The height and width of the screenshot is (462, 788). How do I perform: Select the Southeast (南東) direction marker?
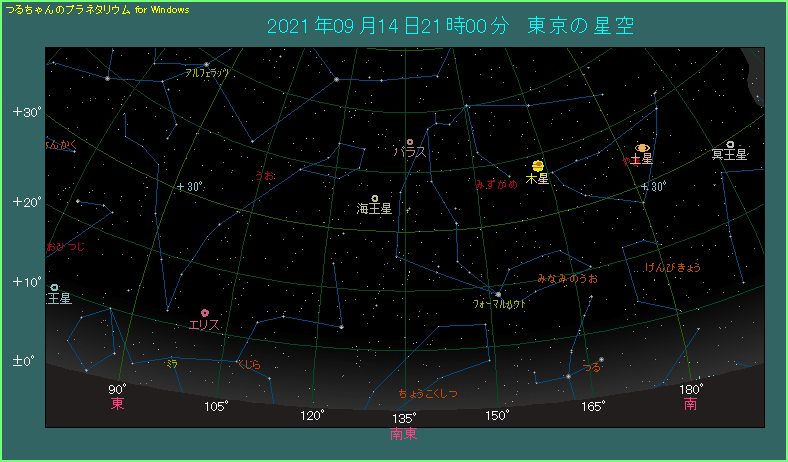point(404,434)
